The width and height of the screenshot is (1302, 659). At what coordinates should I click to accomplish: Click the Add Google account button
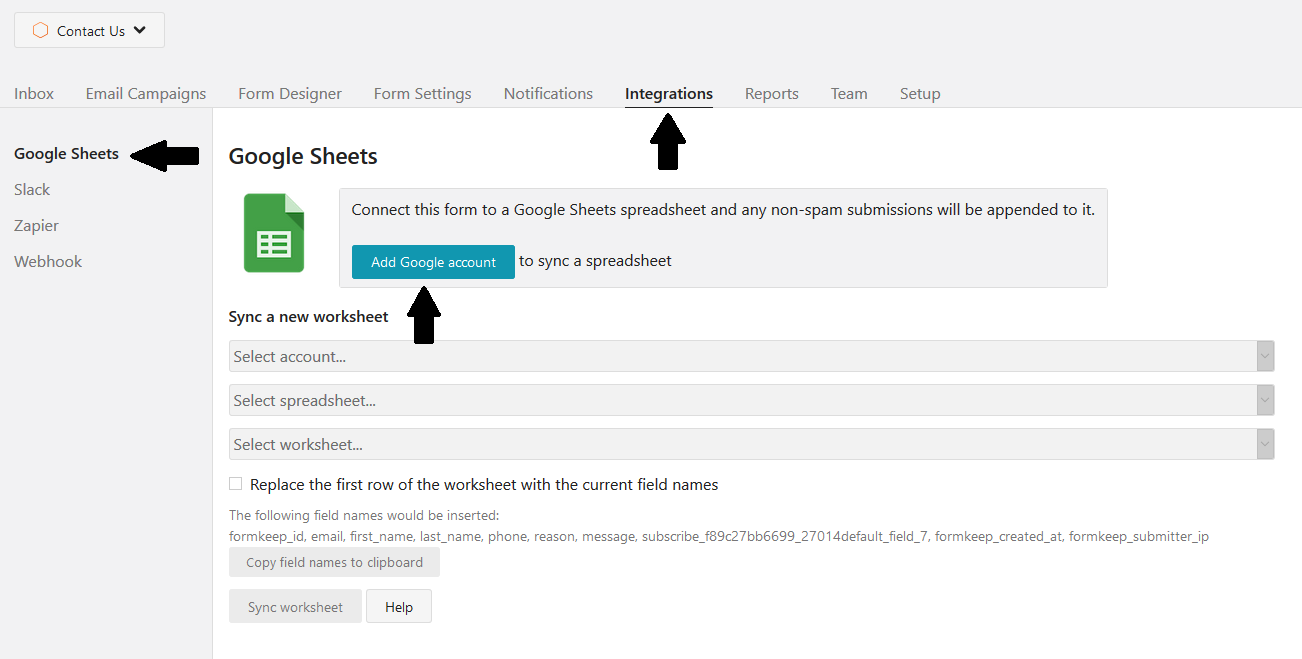[x=433, y=262]
